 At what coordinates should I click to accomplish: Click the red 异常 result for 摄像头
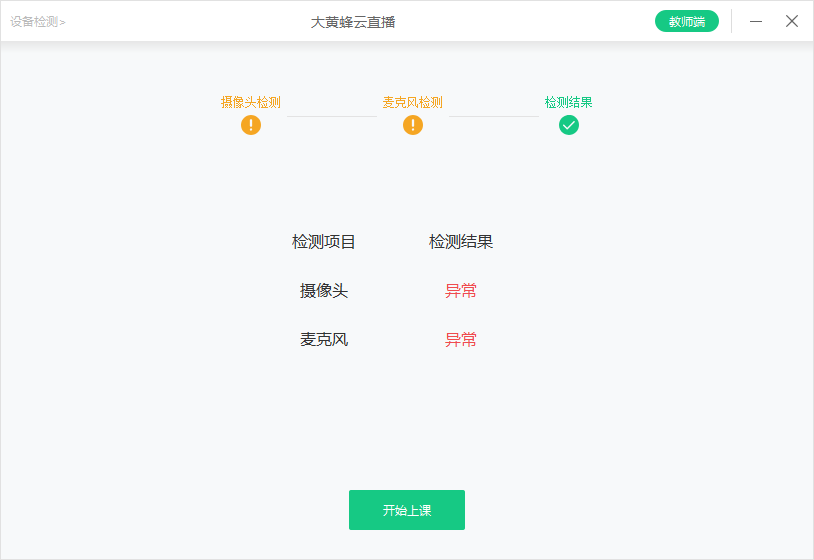(x=460, y=291)
